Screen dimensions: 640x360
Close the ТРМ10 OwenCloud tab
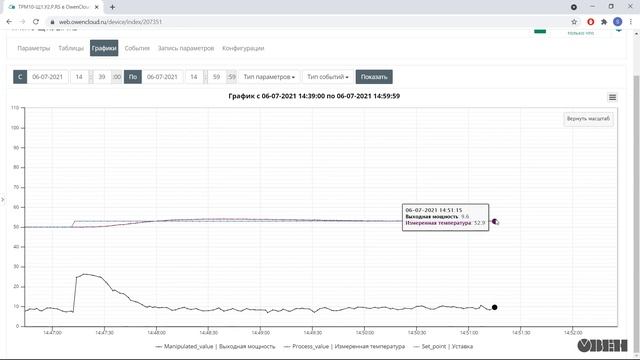tap(97, 7)
